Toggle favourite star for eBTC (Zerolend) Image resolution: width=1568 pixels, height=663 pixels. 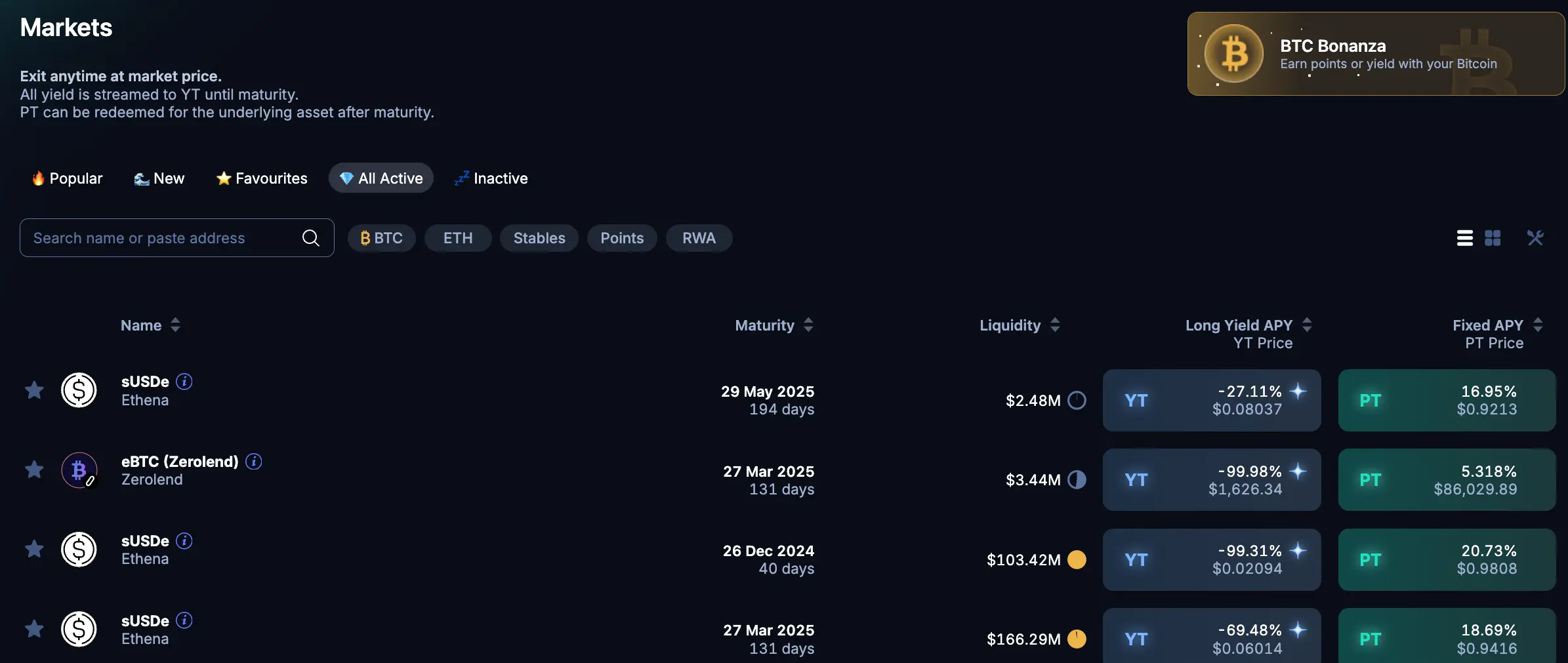coord(34,470)
